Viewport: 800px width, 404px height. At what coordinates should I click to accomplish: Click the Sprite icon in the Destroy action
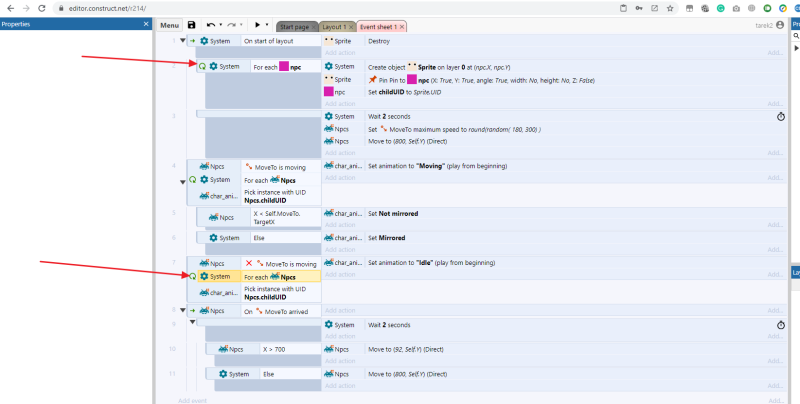[x=329, y=41]
